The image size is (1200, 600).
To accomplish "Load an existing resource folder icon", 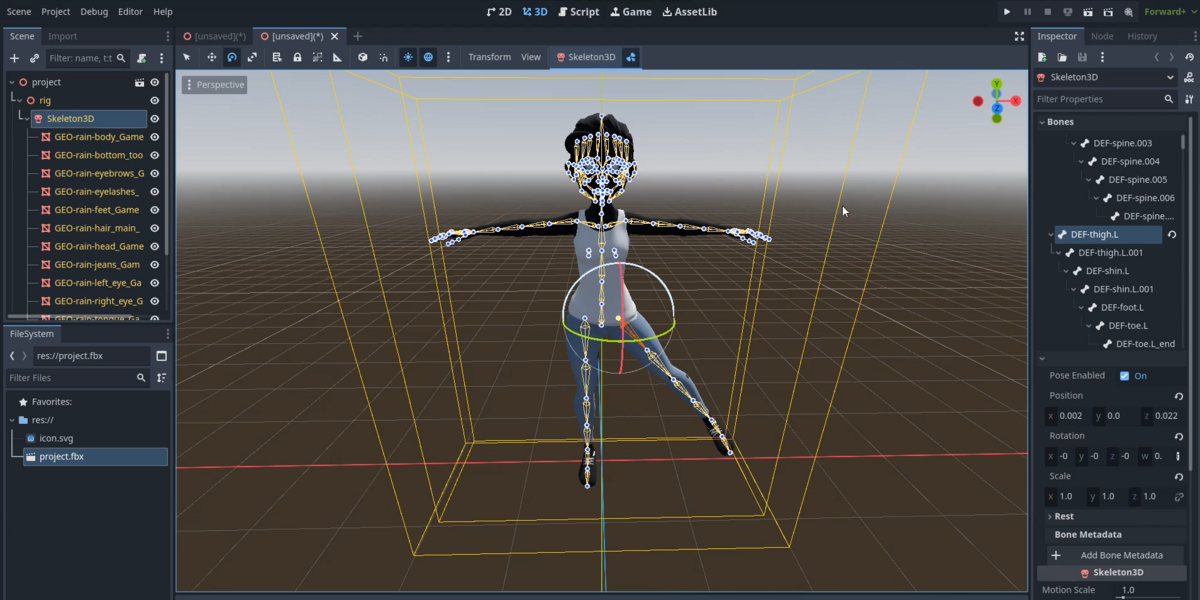I will [1062, 57].
